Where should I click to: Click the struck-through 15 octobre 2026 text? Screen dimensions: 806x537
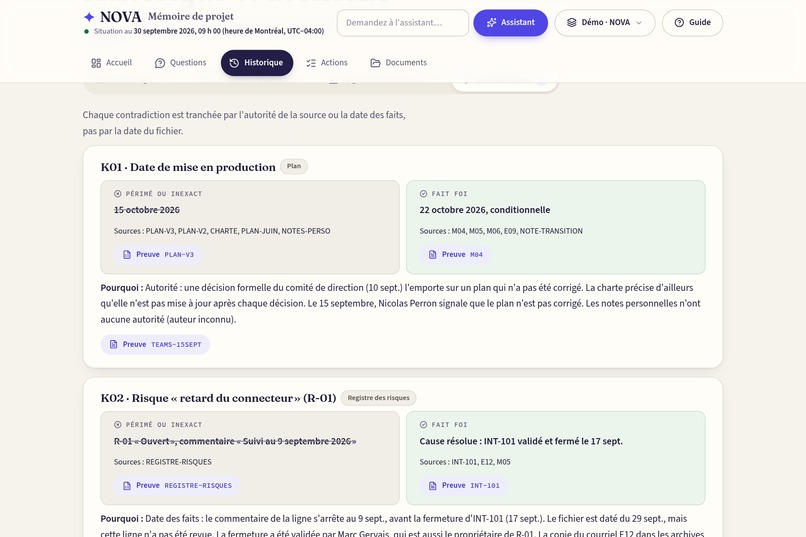click(x=147, y=210)
